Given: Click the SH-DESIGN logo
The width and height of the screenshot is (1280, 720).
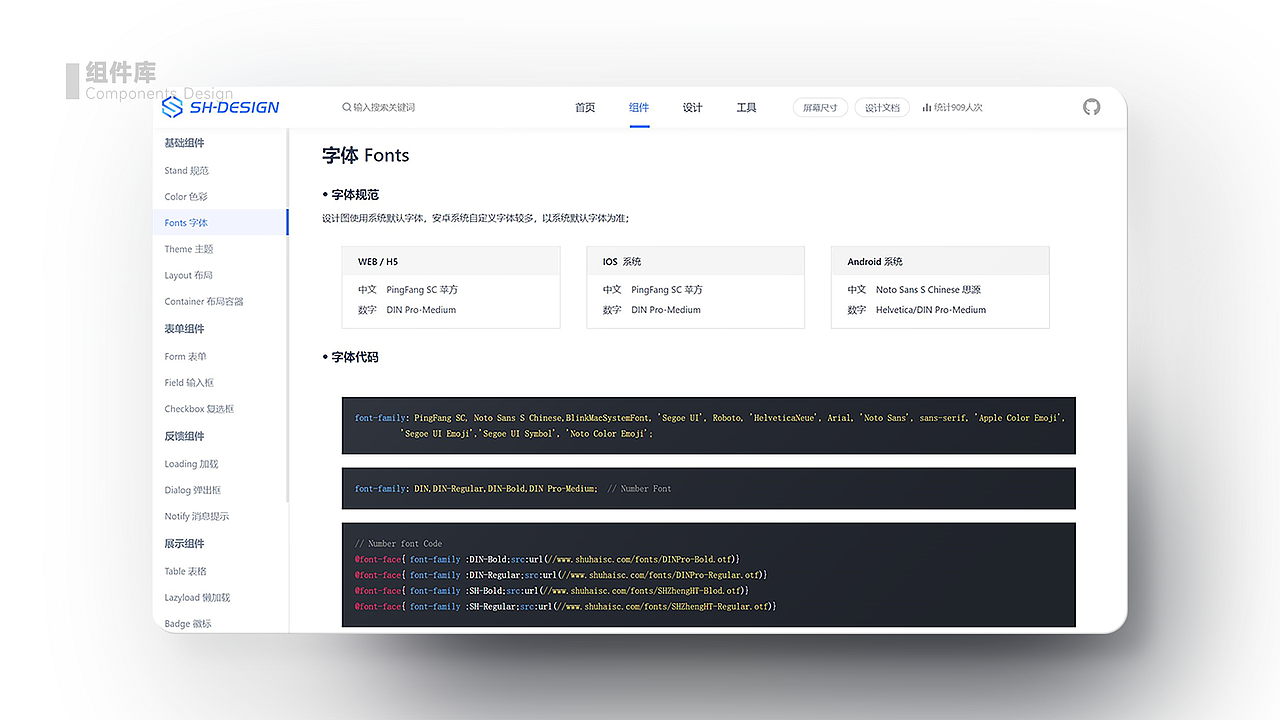Looking at the screenshot, I should pos(220,107).
